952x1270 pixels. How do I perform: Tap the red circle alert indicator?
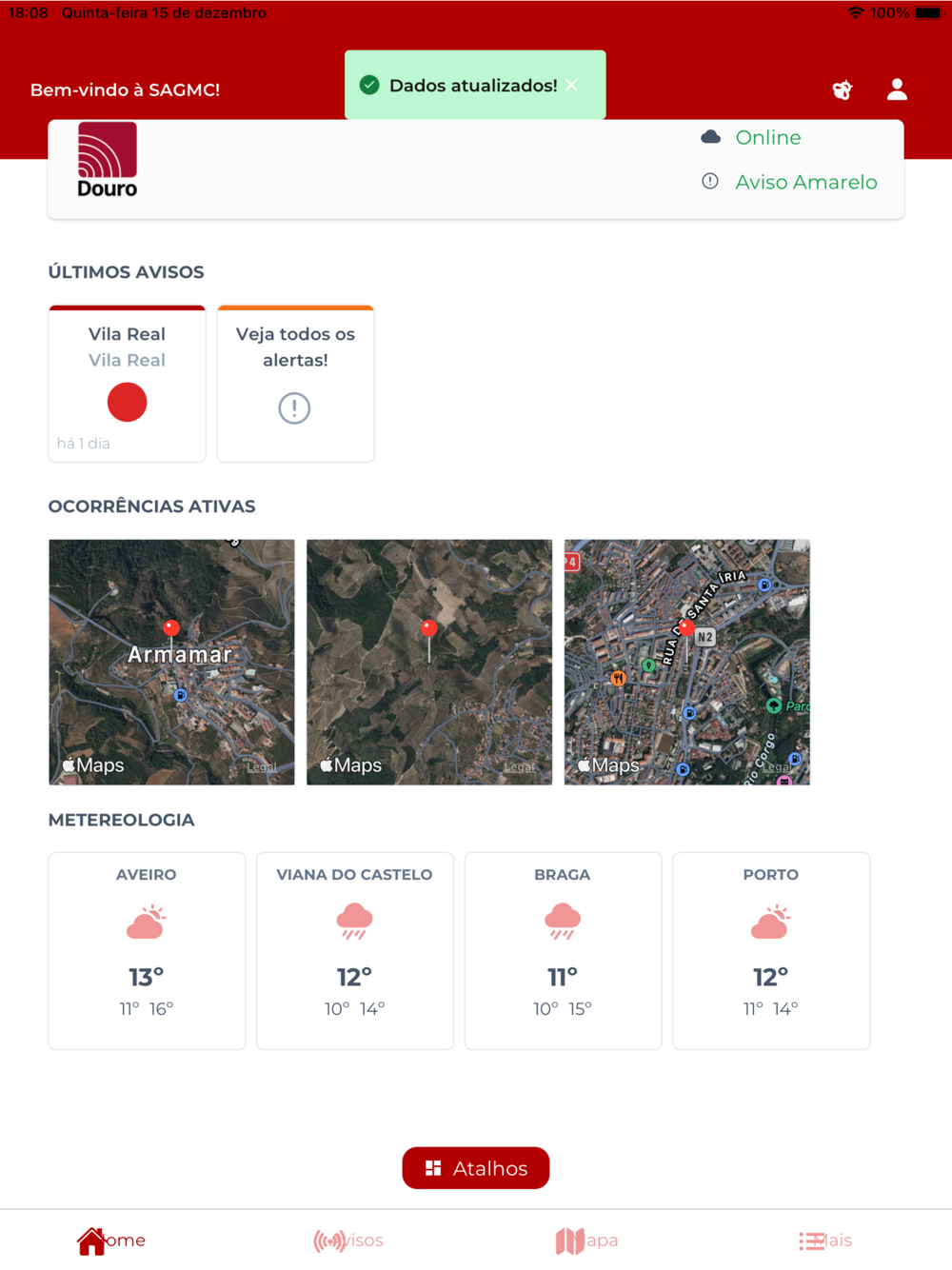(x=127, y=402)
